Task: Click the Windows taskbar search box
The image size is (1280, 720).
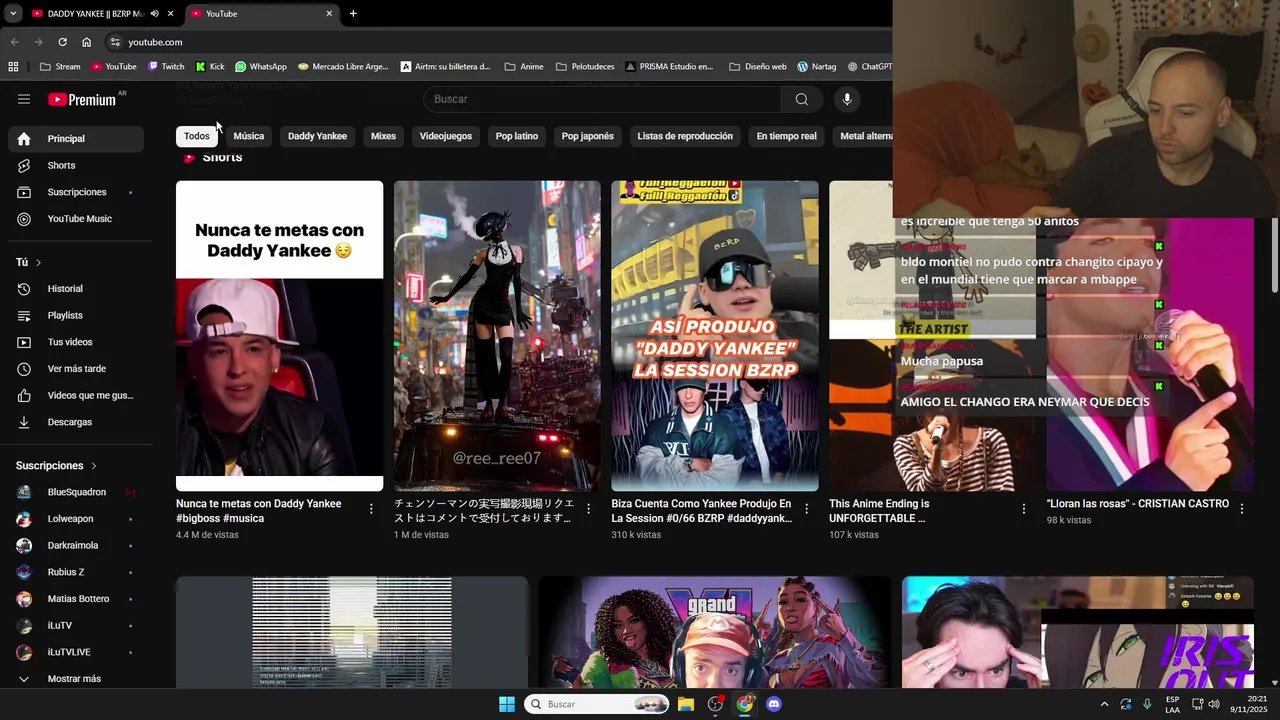Action: point(596,704)
